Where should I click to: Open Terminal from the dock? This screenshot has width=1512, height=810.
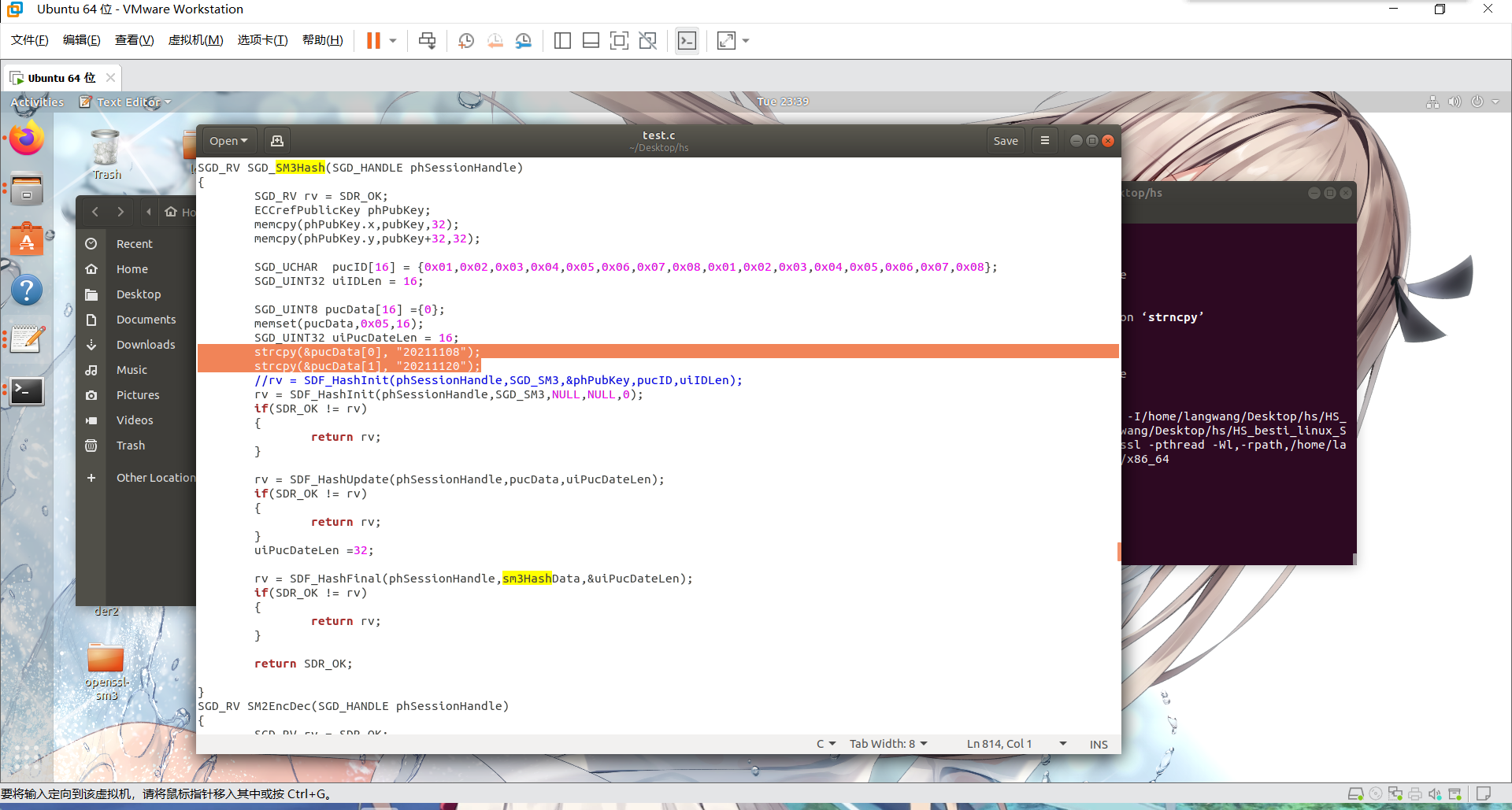[x=27, y=390]
